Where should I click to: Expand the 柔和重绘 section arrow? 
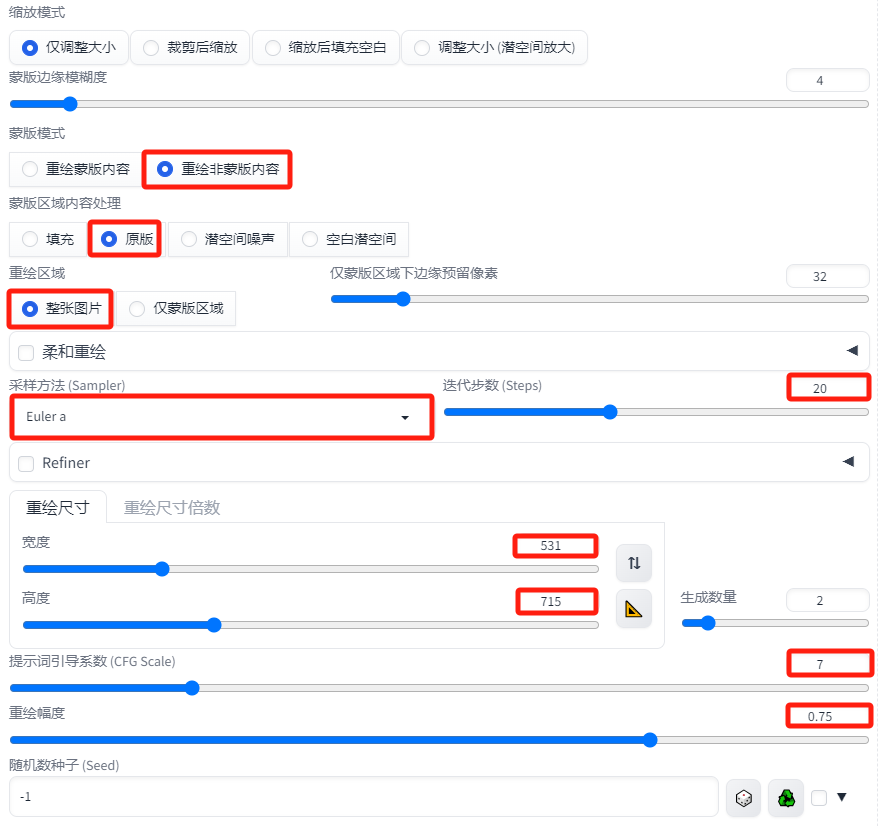(x=852, y=351)
